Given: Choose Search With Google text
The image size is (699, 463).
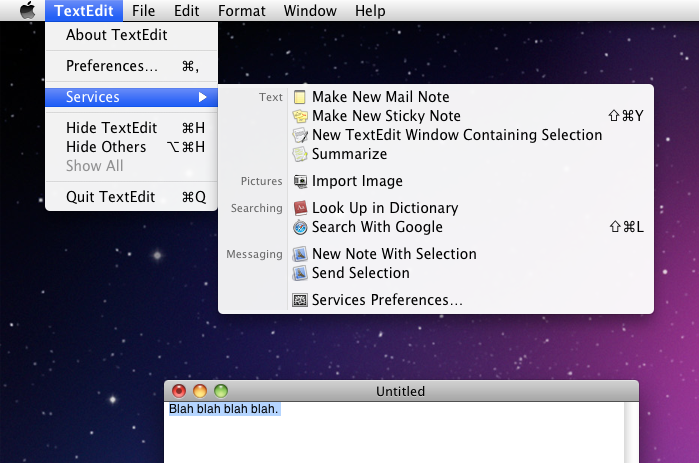Looking at the screenshot, I should click(x=377, y=227).
